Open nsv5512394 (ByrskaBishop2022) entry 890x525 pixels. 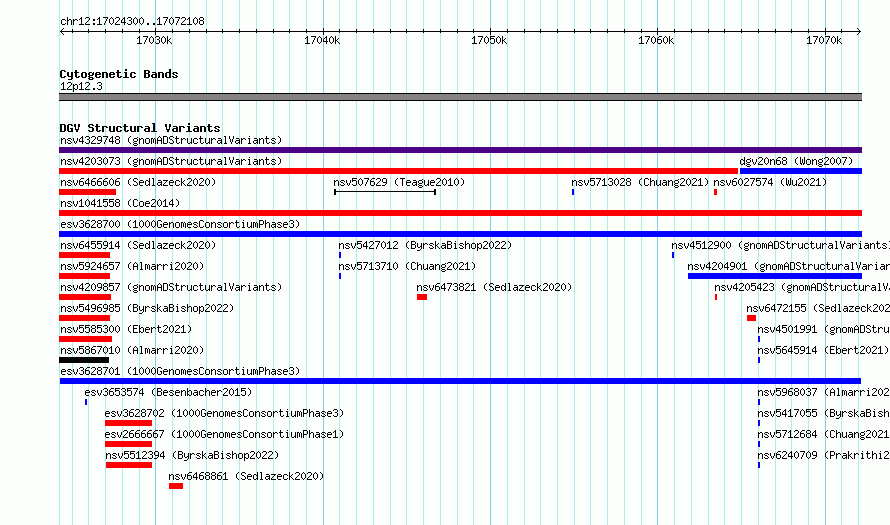(192, 455)
